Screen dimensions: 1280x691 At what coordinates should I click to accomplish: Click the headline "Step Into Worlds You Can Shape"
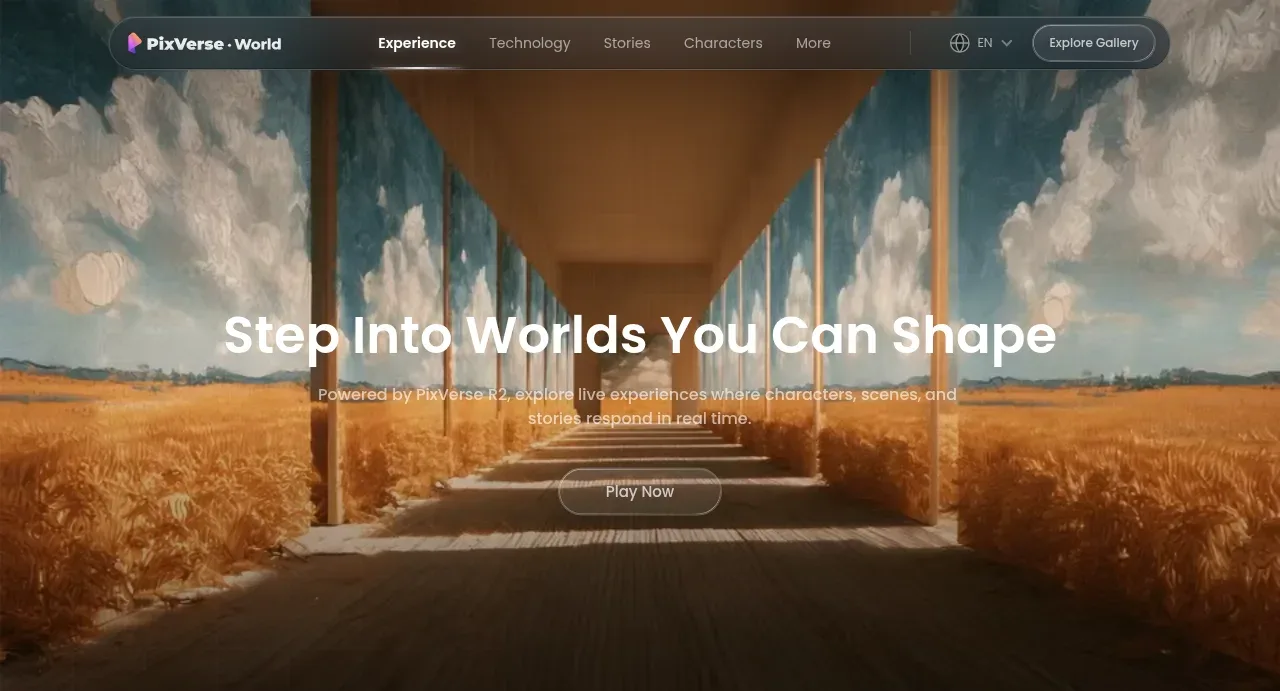(x=640, y=335)
